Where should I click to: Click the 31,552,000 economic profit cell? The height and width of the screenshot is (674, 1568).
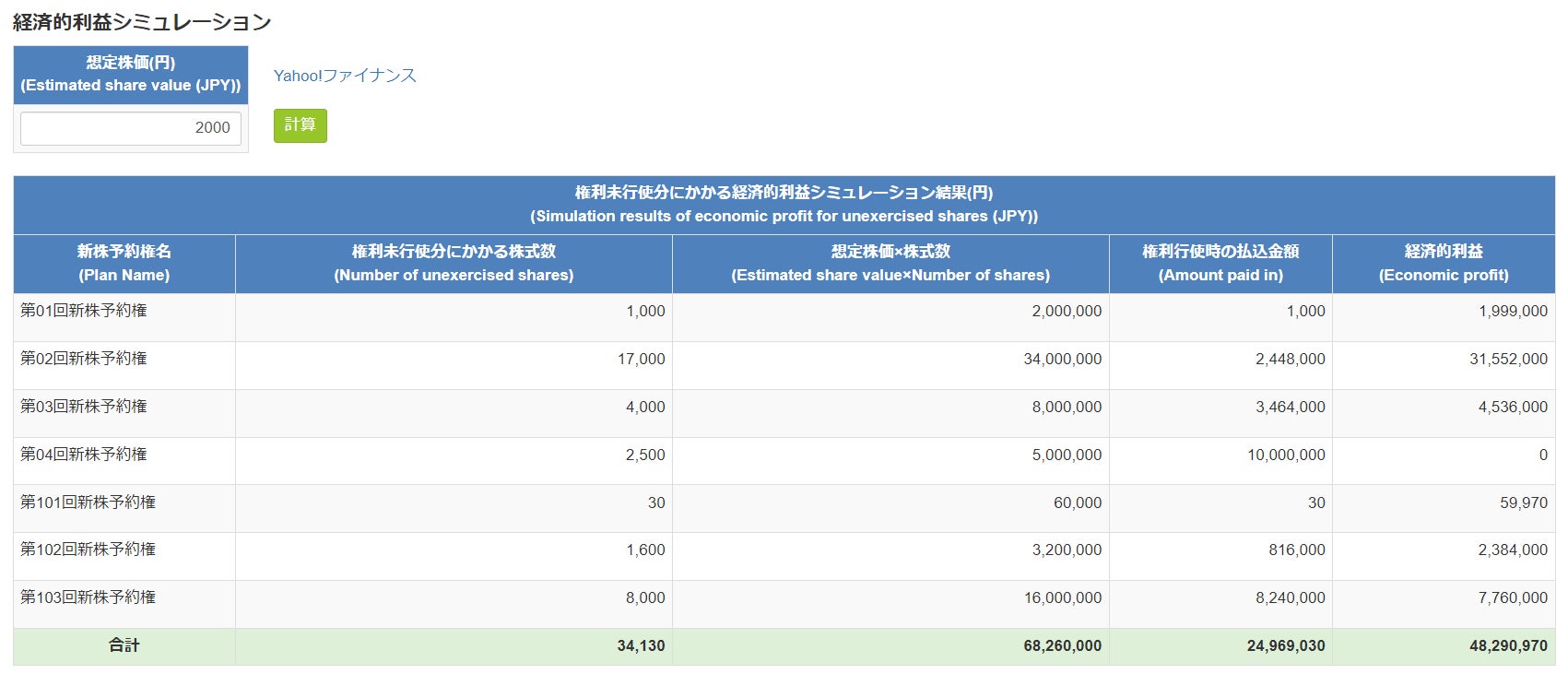point(1508,360)
